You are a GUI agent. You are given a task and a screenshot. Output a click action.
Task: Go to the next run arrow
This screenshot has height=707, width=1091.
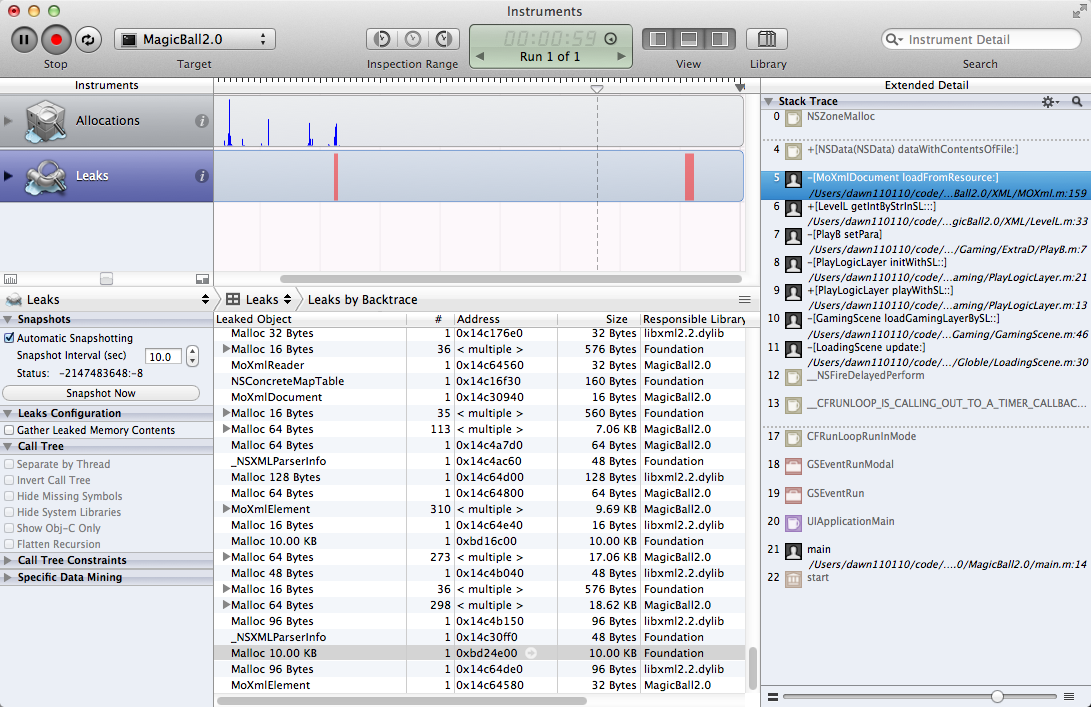(621, 56)
